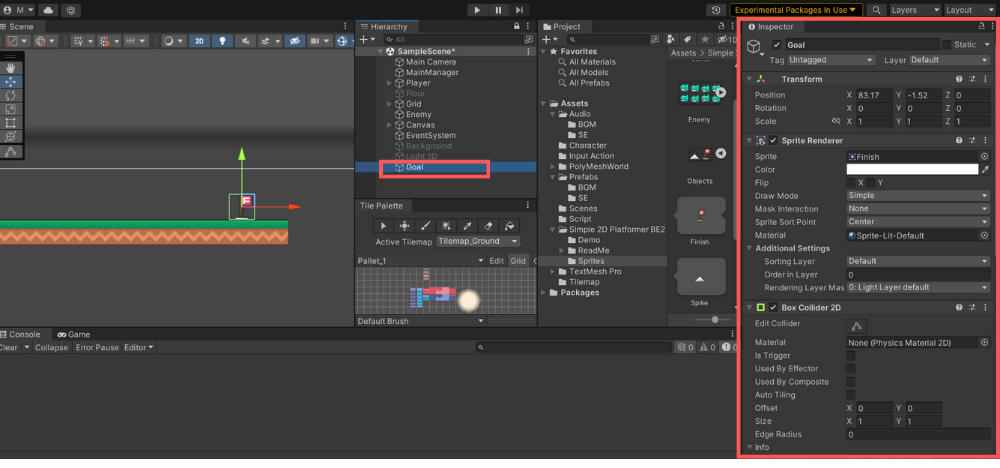
Task: Switch to the Console tab
Action: tap(22, 334)
